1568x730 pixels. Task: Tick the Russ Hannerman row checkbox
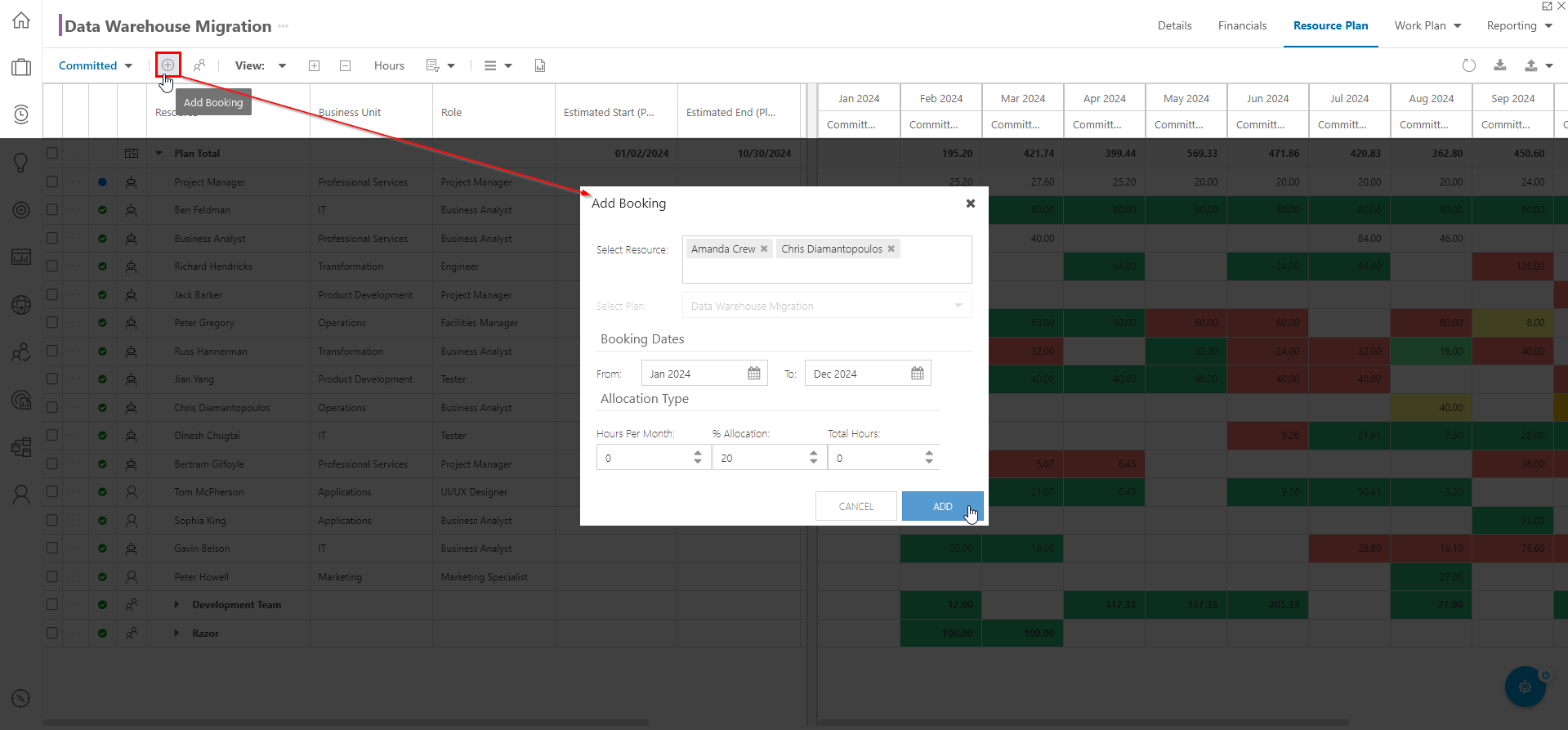coord(52,351)
